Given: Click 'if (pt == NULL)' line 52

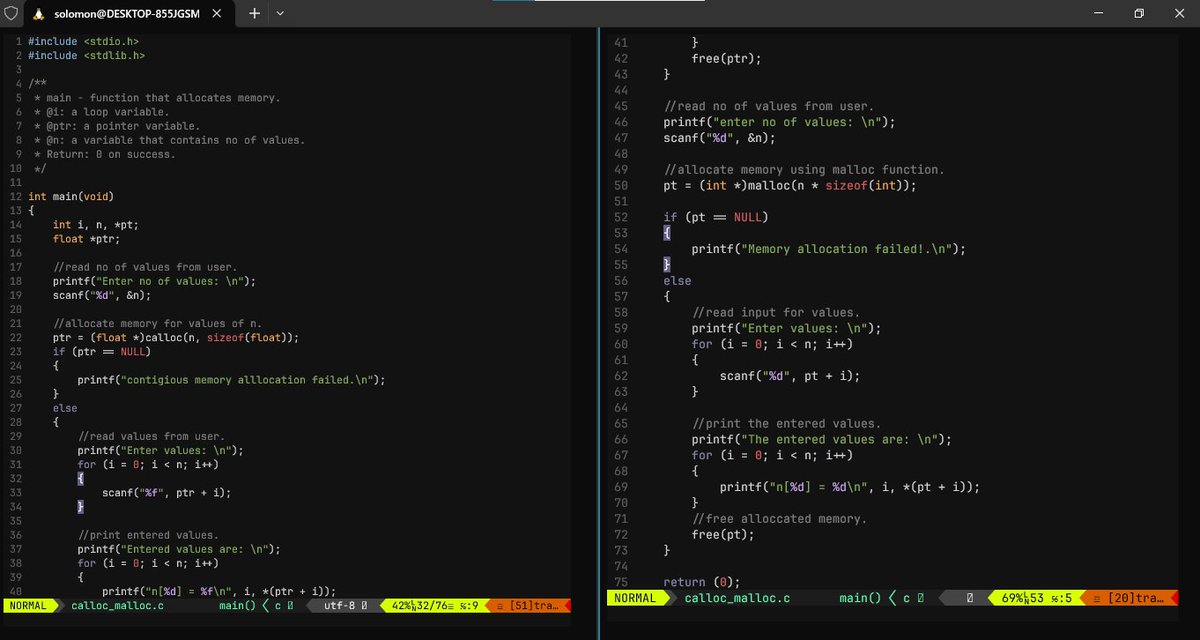Looking at the screenshot, I should 716,217.
